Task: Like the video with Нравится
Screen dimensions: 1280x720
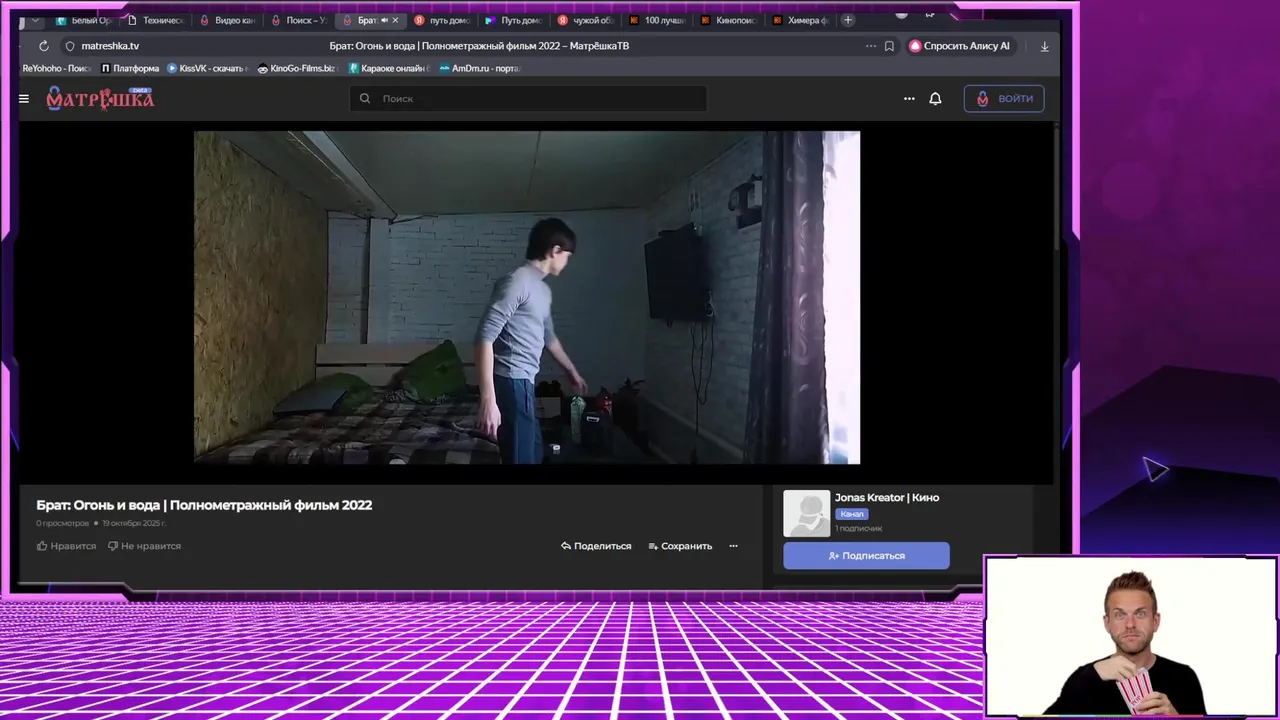Action: 66,546
